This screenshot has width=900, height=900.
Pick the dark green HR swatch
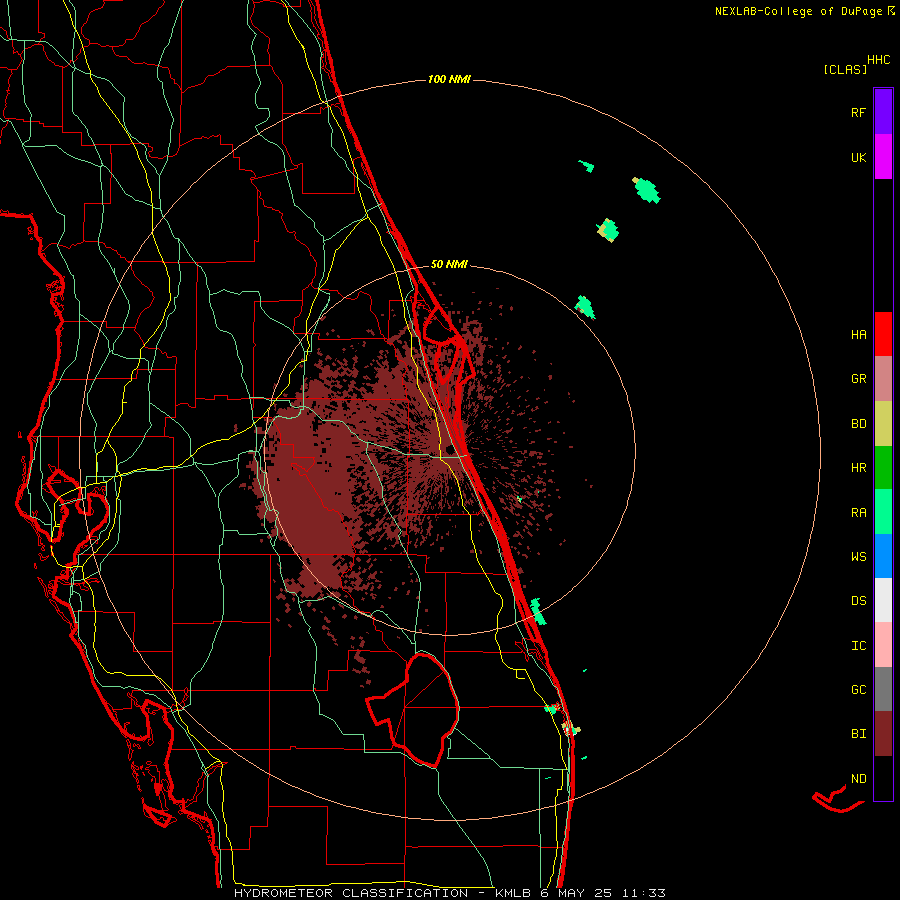click(x=883, y=468)
